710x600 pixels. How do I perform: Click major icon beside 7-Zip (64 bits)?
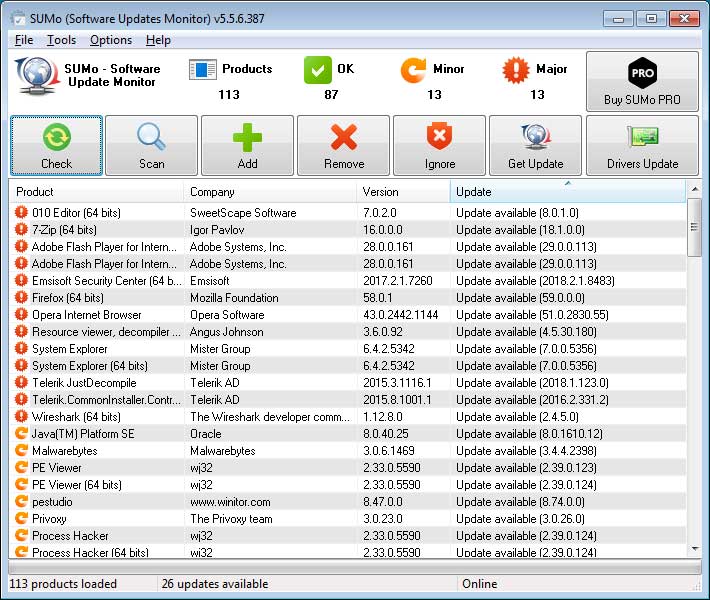21,230
